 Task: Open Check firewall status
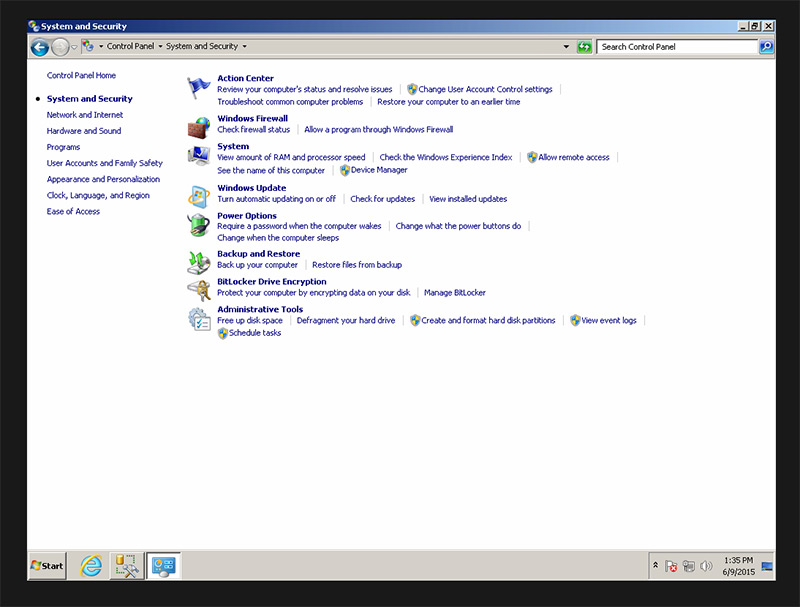pos(254,130)
